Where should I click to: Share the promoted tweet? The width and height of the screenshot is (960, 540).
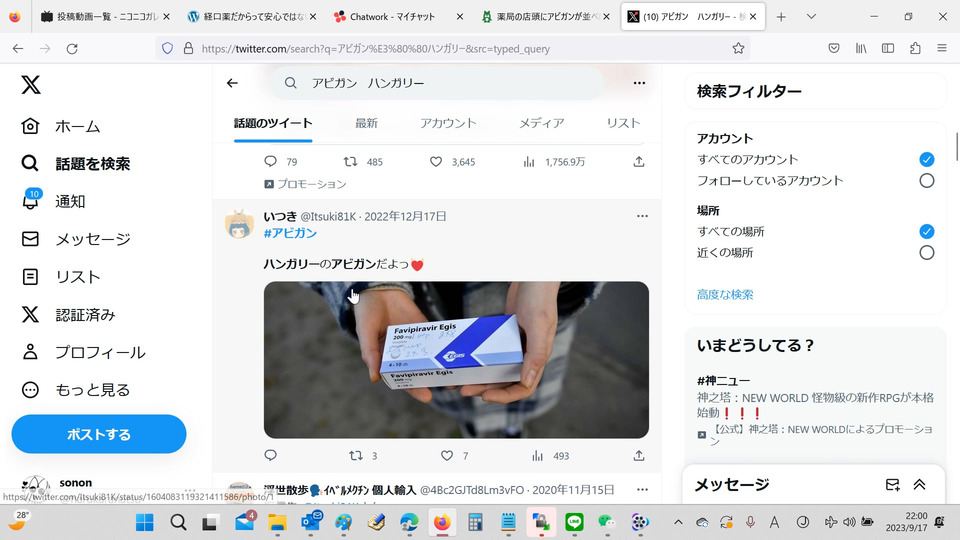pos(639,162)
